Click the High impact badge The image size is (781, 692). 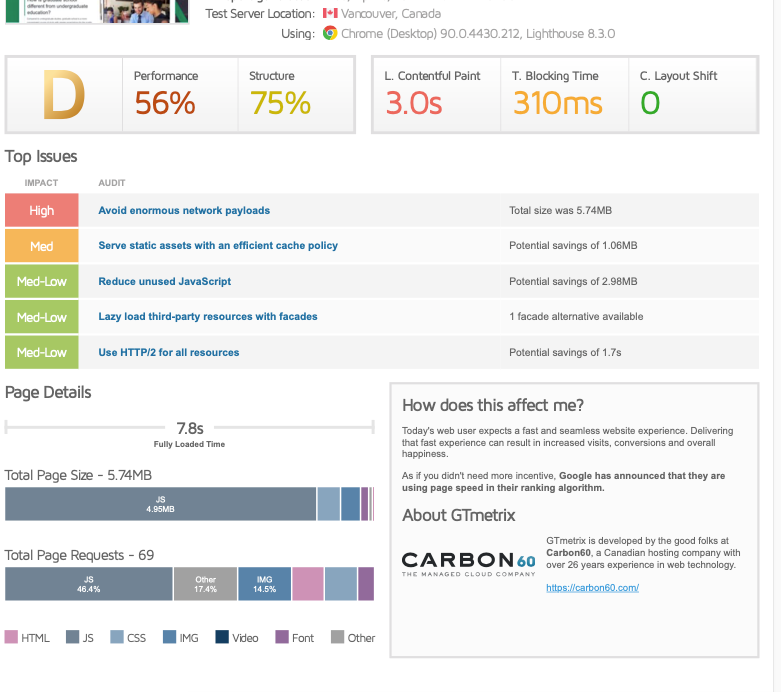coord(42,210)
